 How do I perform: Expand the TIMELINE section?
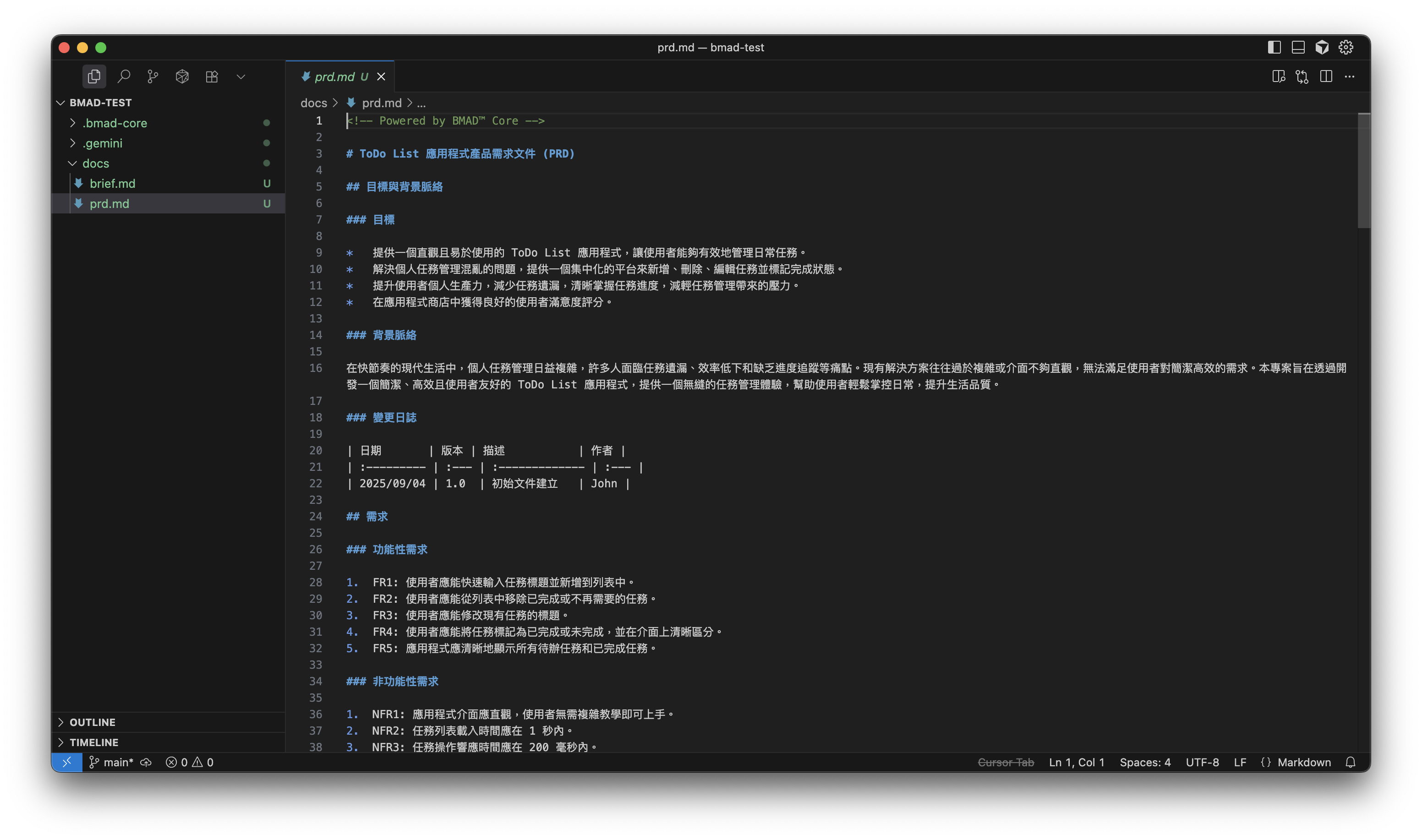pos(168,742)
